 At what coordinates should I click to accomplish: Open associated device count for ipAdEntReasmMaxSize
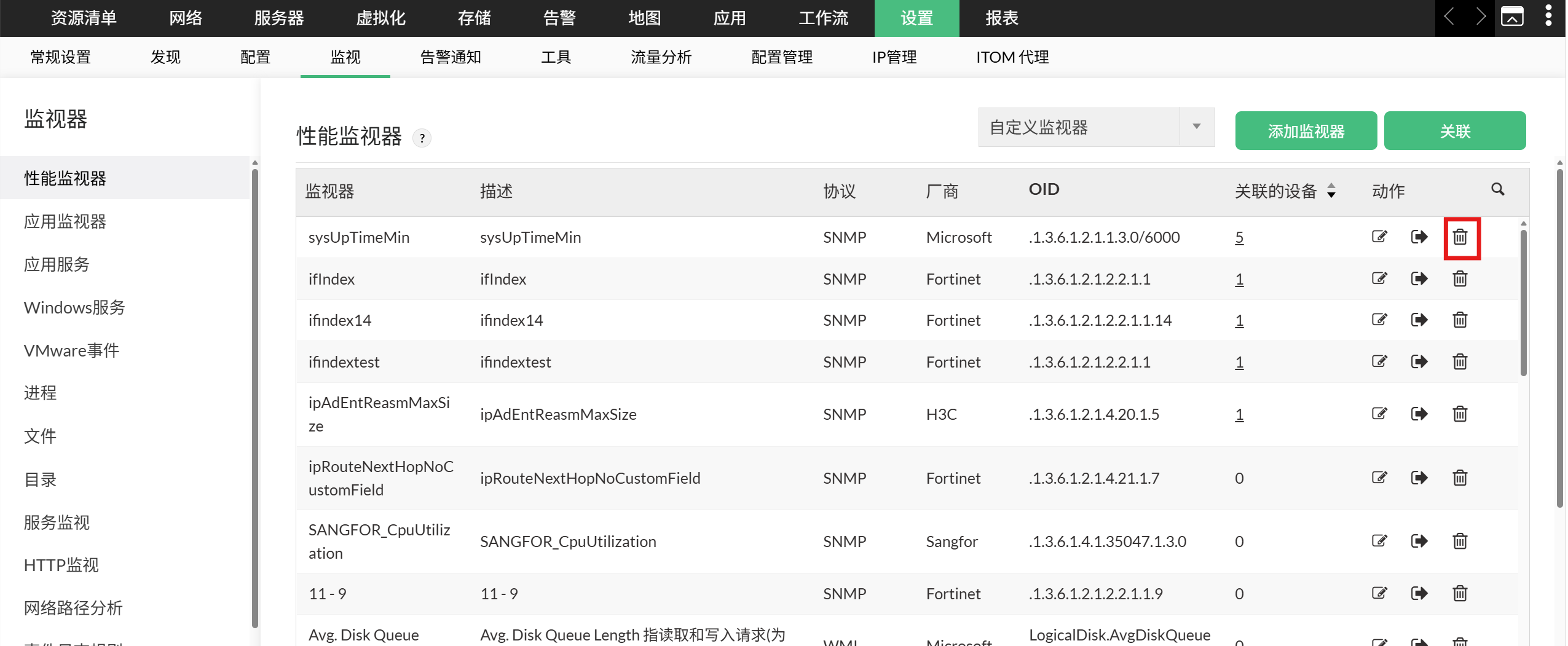click(1239, 414)
